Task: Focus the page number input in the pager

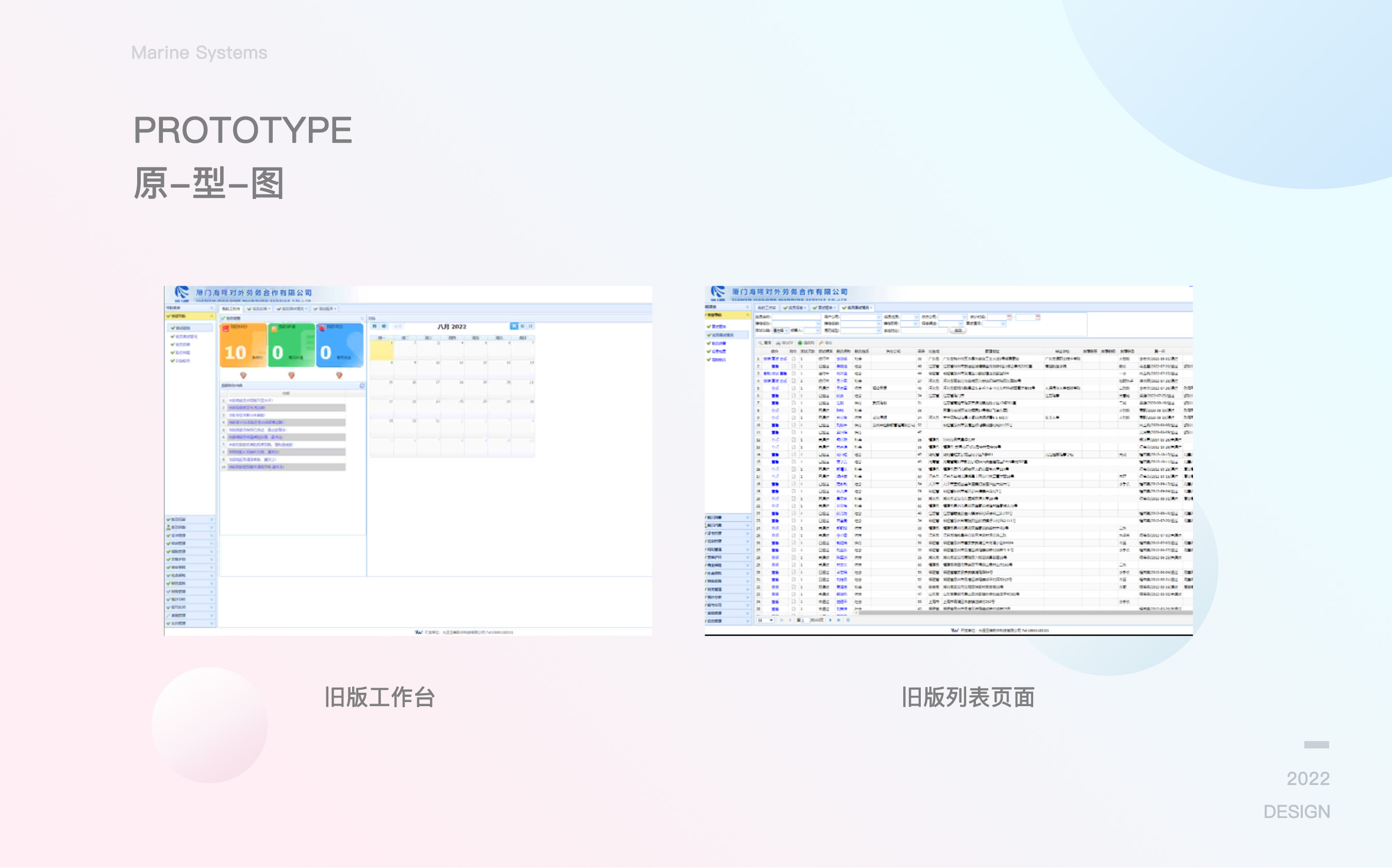Action: click(805, 621)
